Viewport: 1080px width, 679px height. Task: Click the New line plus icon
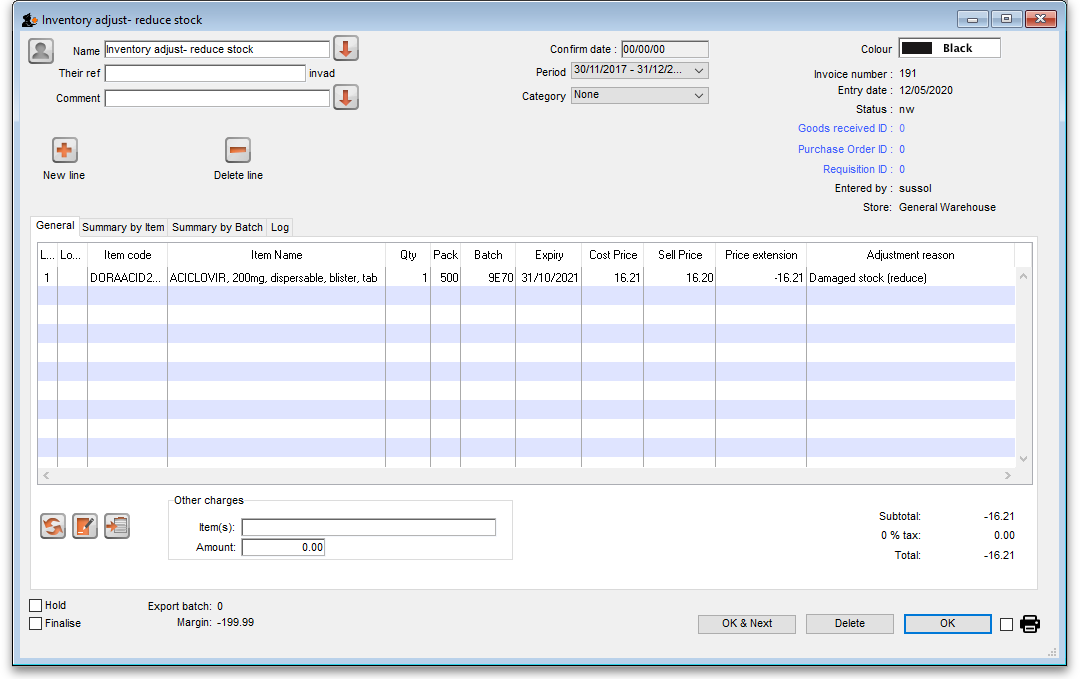click(64, 151)
